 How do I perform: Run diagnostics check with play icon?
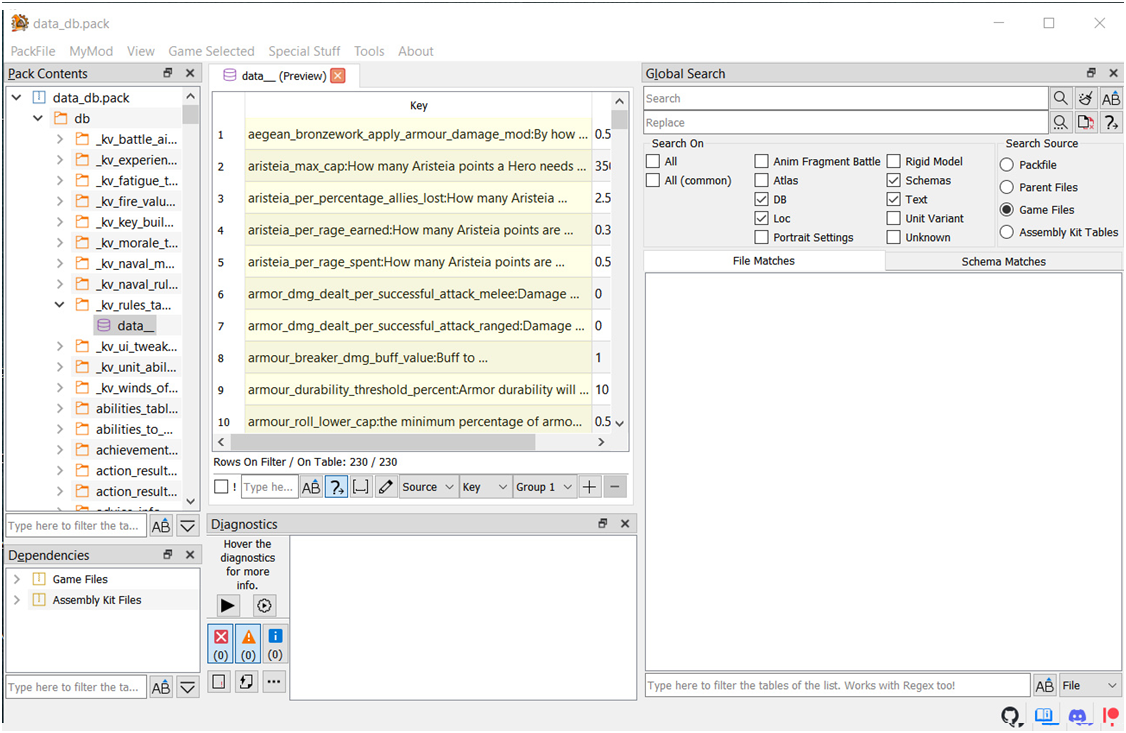[228, 605]
